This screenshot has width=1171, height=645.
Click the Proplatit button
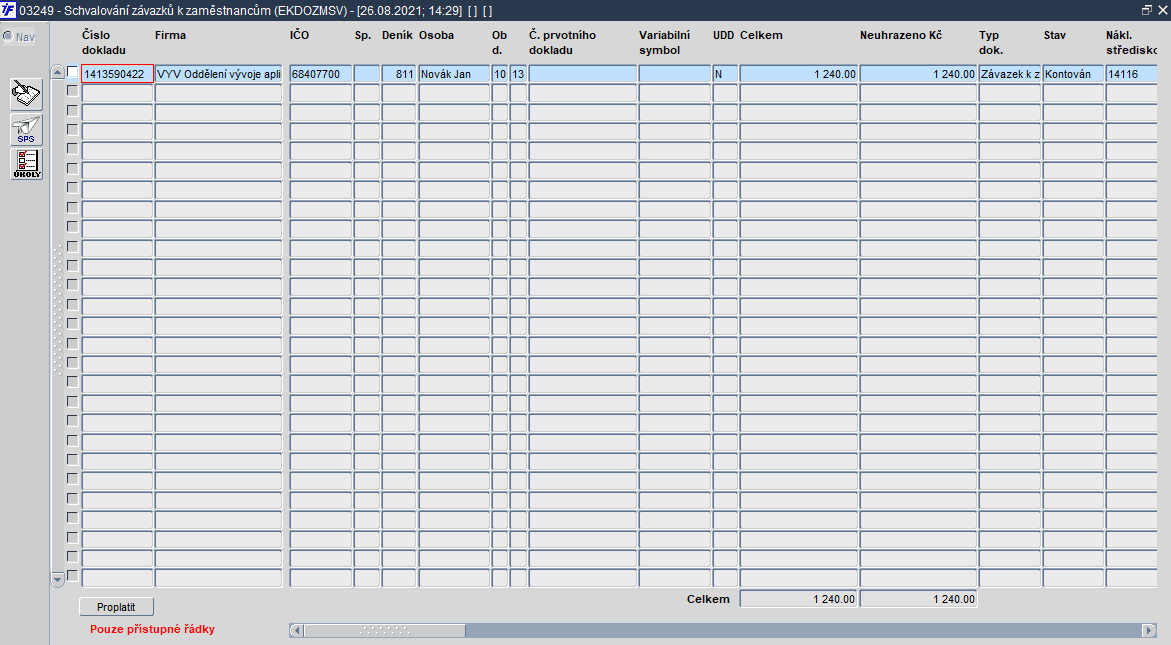pos(117,607)
